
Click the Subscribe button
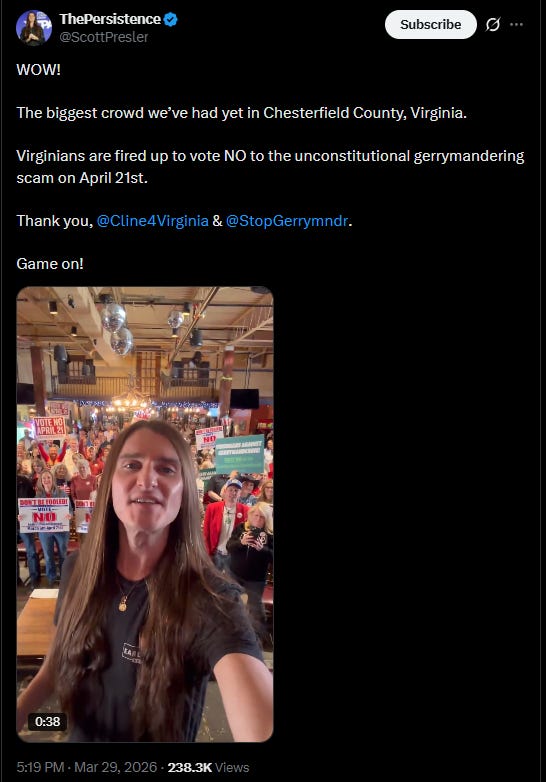pyautogui.click(x=431, y=24)
